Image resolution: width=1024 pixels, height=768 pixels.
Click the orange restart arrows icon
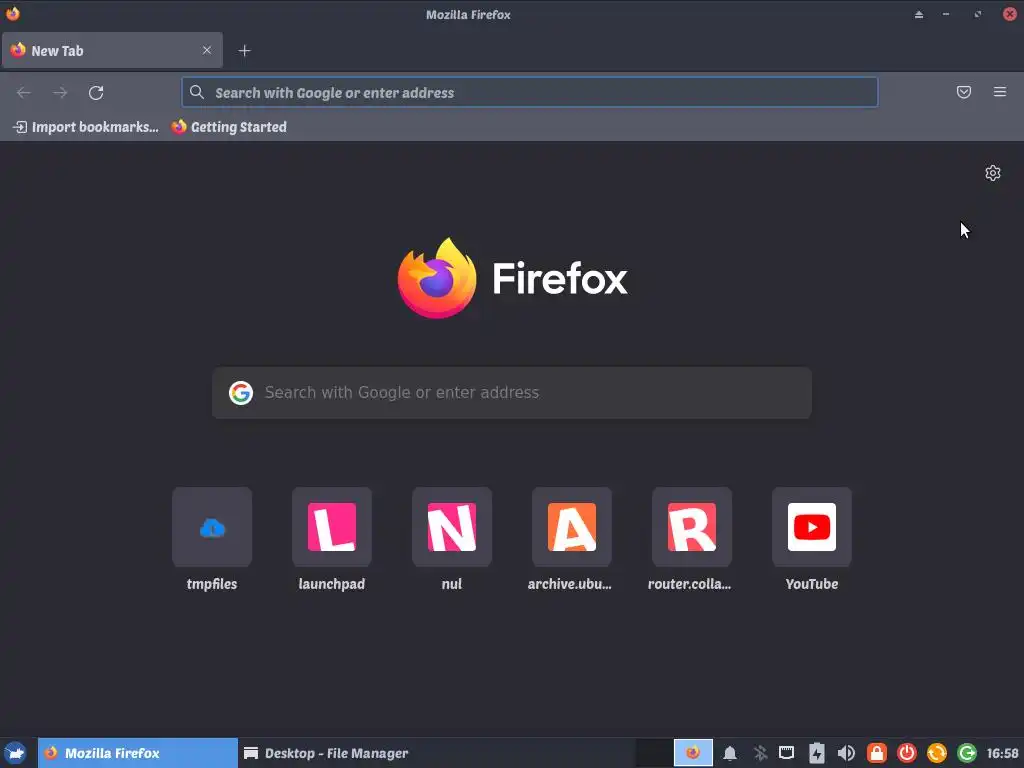[936, 753]
